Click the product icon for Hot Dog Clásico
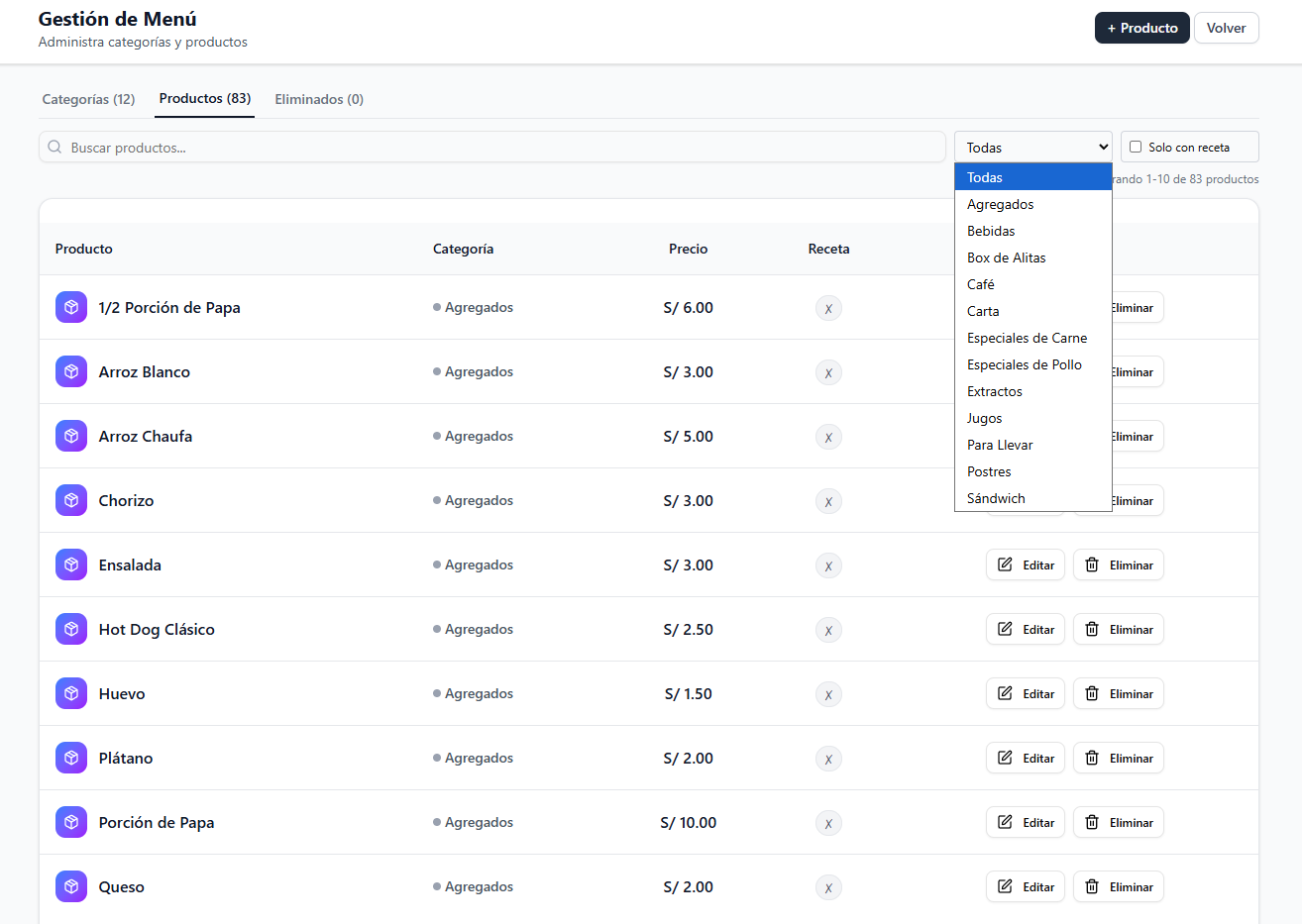This screenshot has height=924, width=1302. [x=71, y=629]
